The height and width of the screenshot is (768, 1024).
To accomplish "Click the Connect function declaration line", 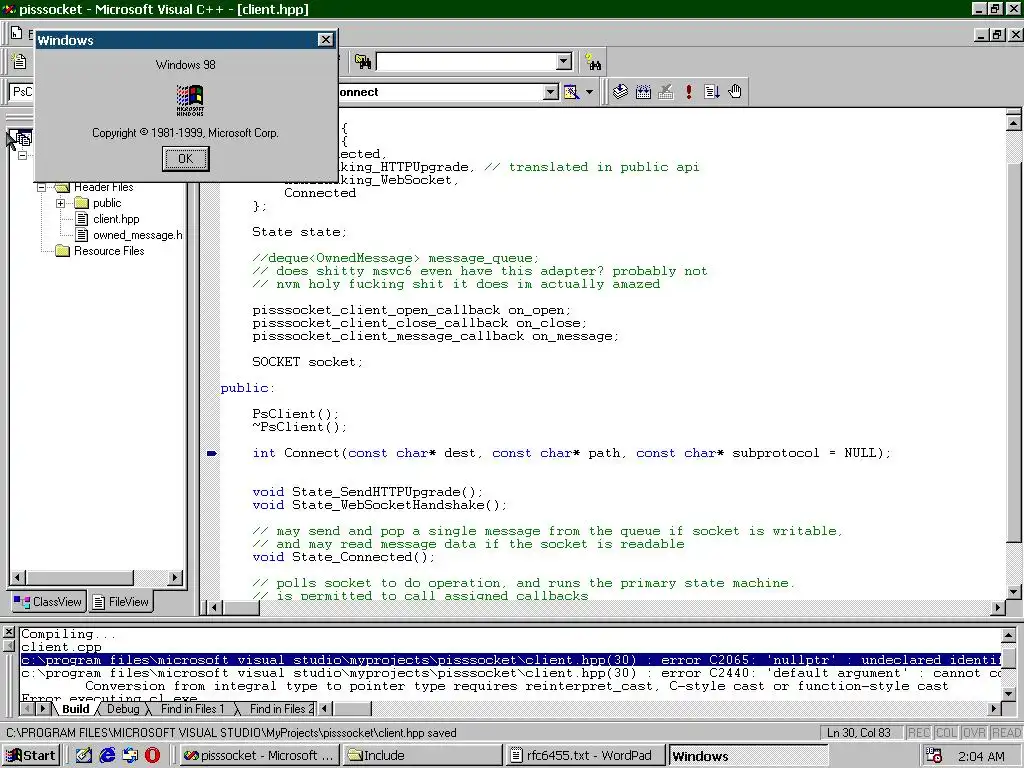I will click(571, 453).
